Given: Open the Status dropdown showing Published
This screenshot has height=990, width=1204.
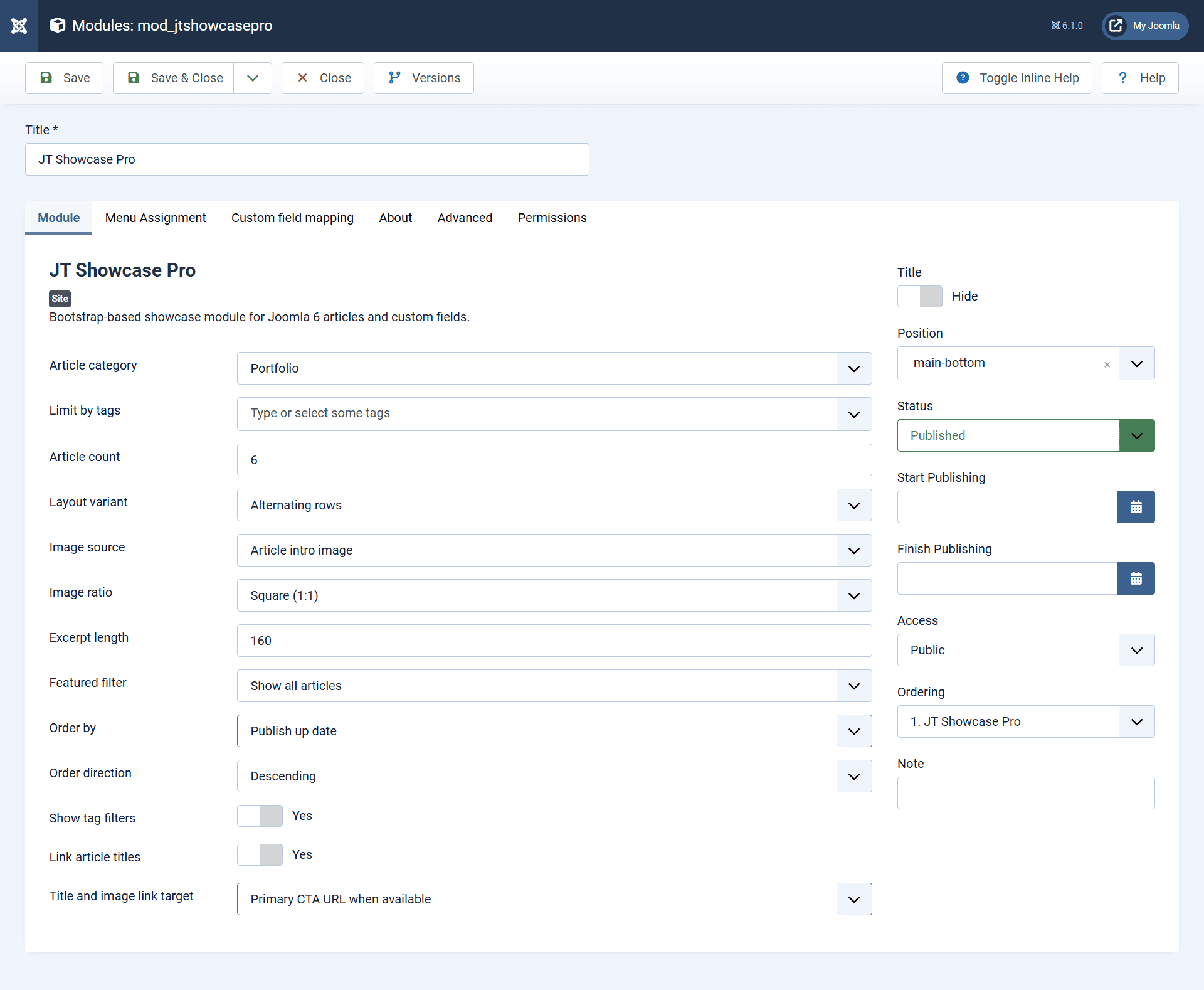Looking at the screenshot, I should [x=1136, y=435].
